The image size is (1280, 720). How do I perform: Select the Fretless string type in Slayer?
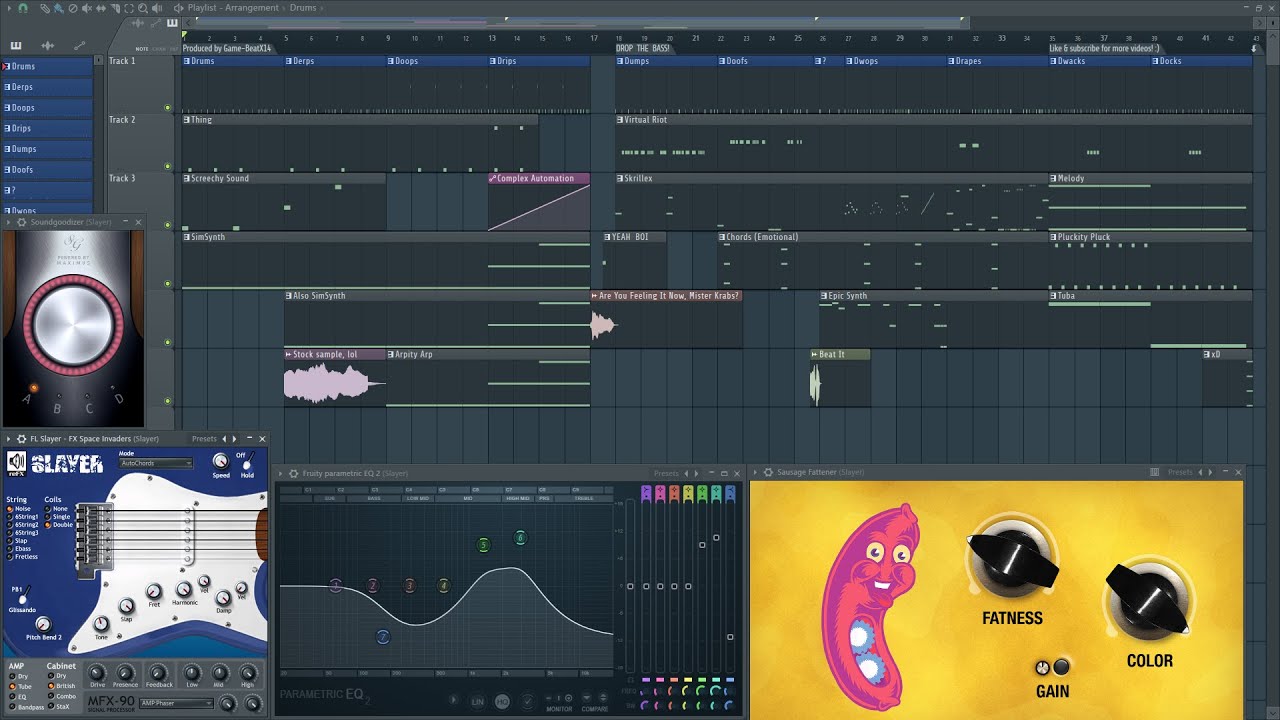tap(24, 556)
